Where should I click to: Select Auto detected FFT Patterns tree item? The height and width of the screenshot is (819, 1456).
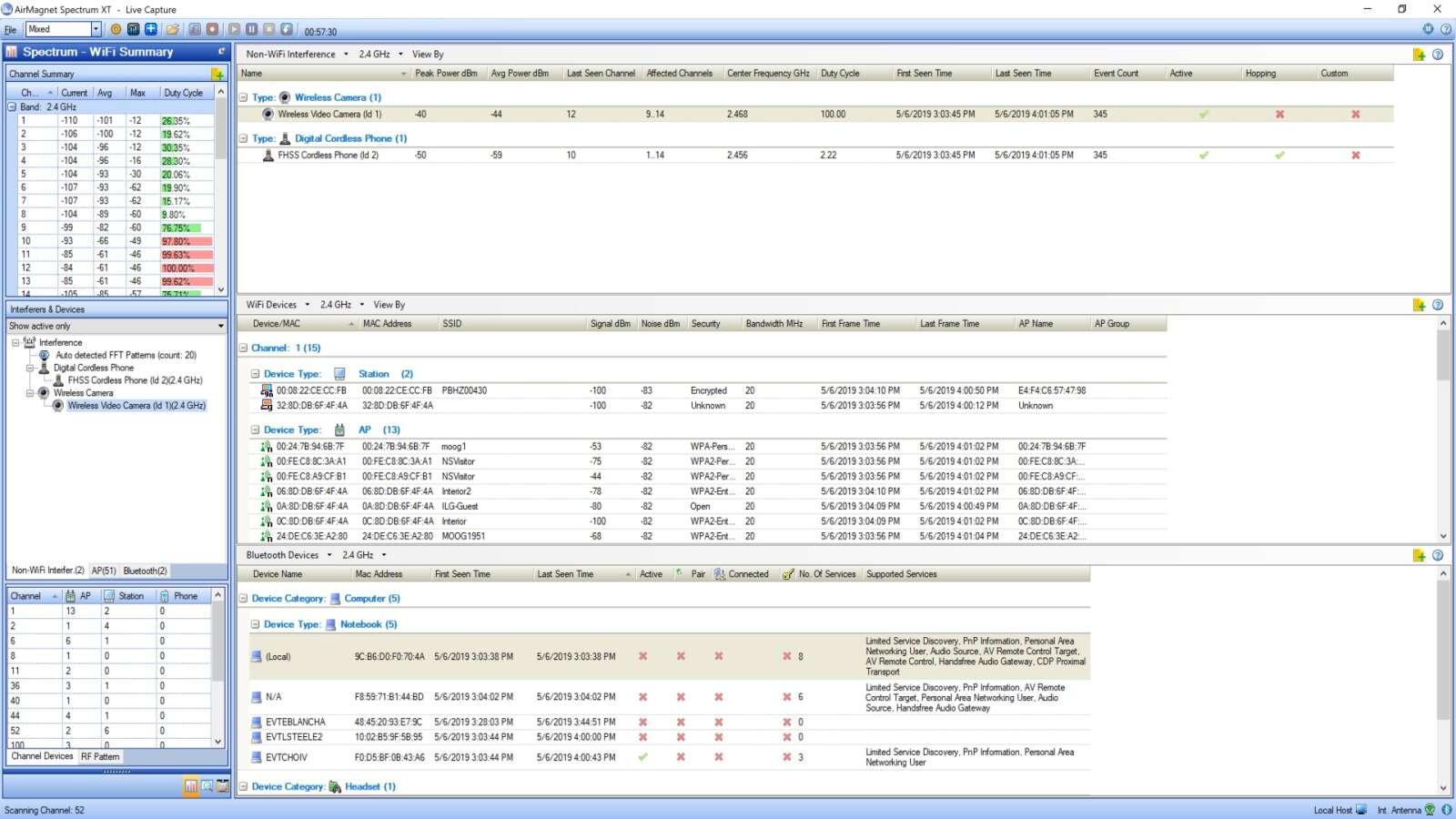(x=126, y=355)
